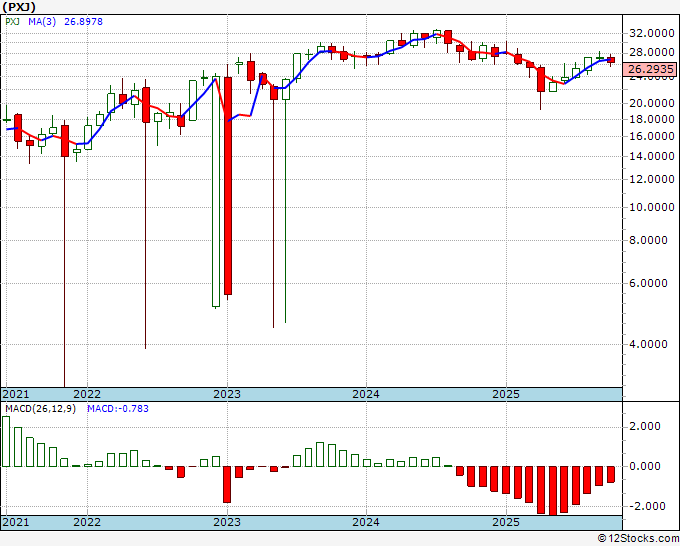Click 2025 on the MACD timeline
This screenshot has width=680, height=546.
click(506, 522)
